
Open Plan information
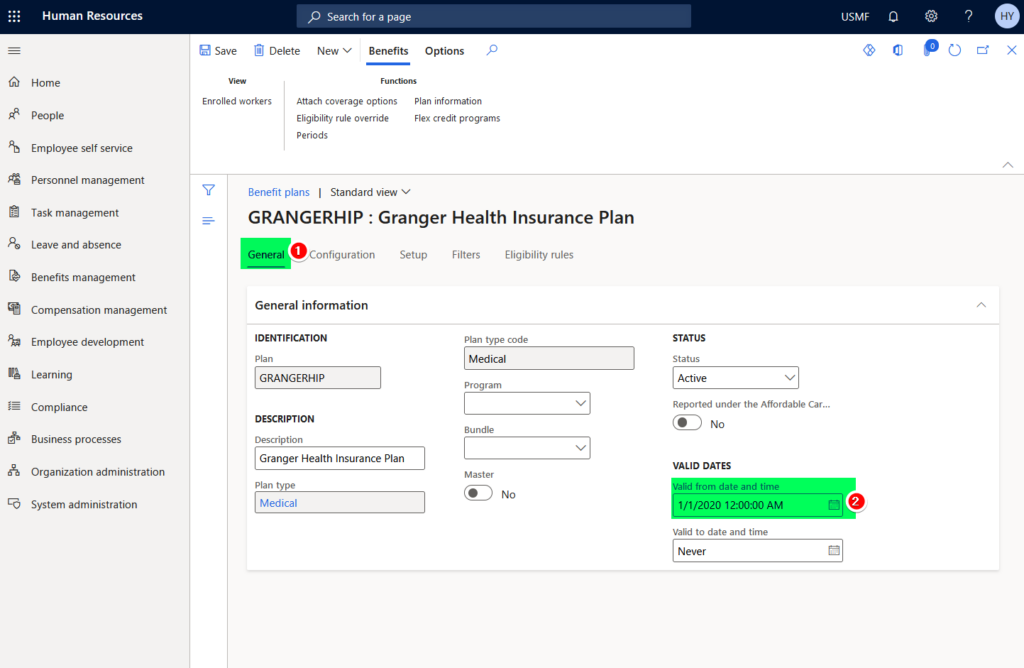pyautogui.click(x=448, y=101)
